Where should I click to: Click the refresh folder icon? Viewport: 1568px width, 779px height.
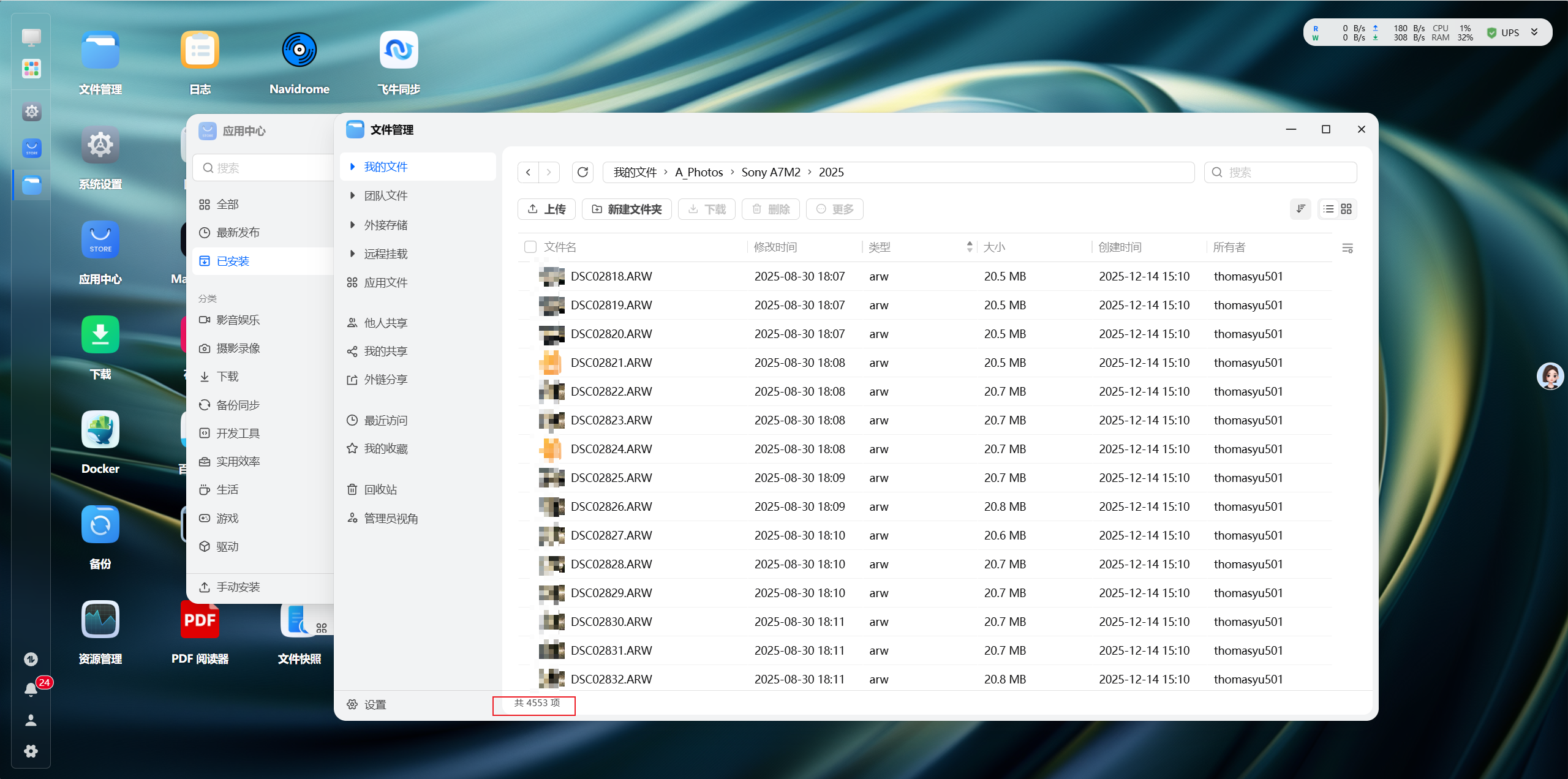[x=582, y=172]
